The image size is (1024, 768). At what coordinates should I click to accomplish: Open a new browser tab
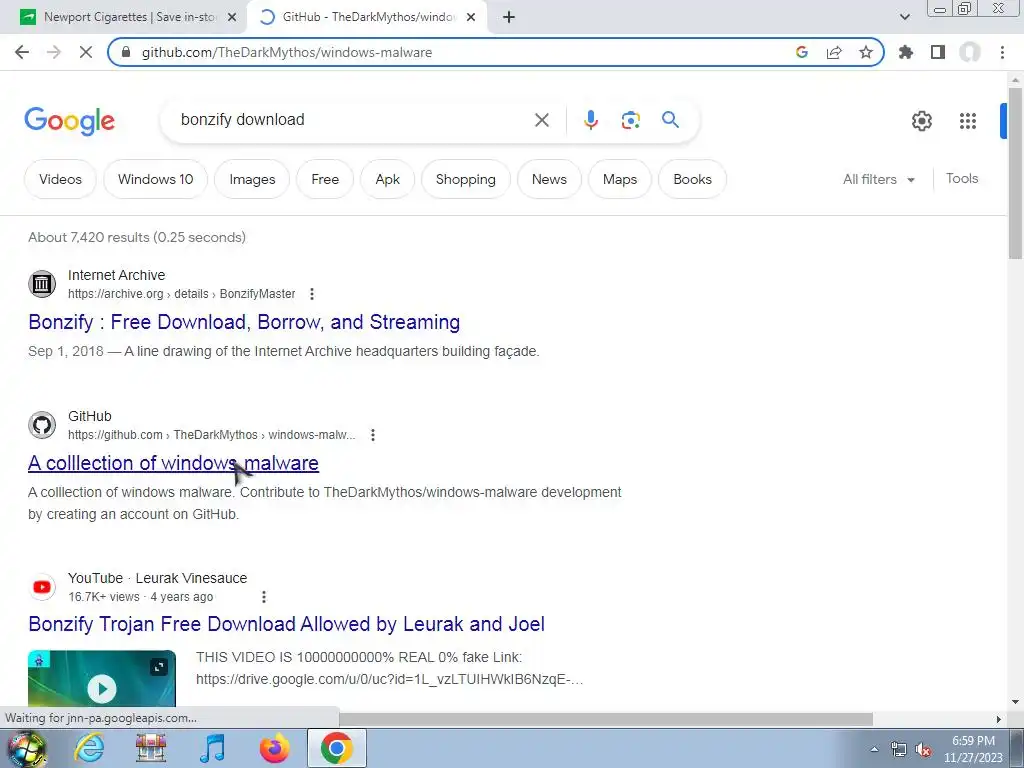pos(509,17)
